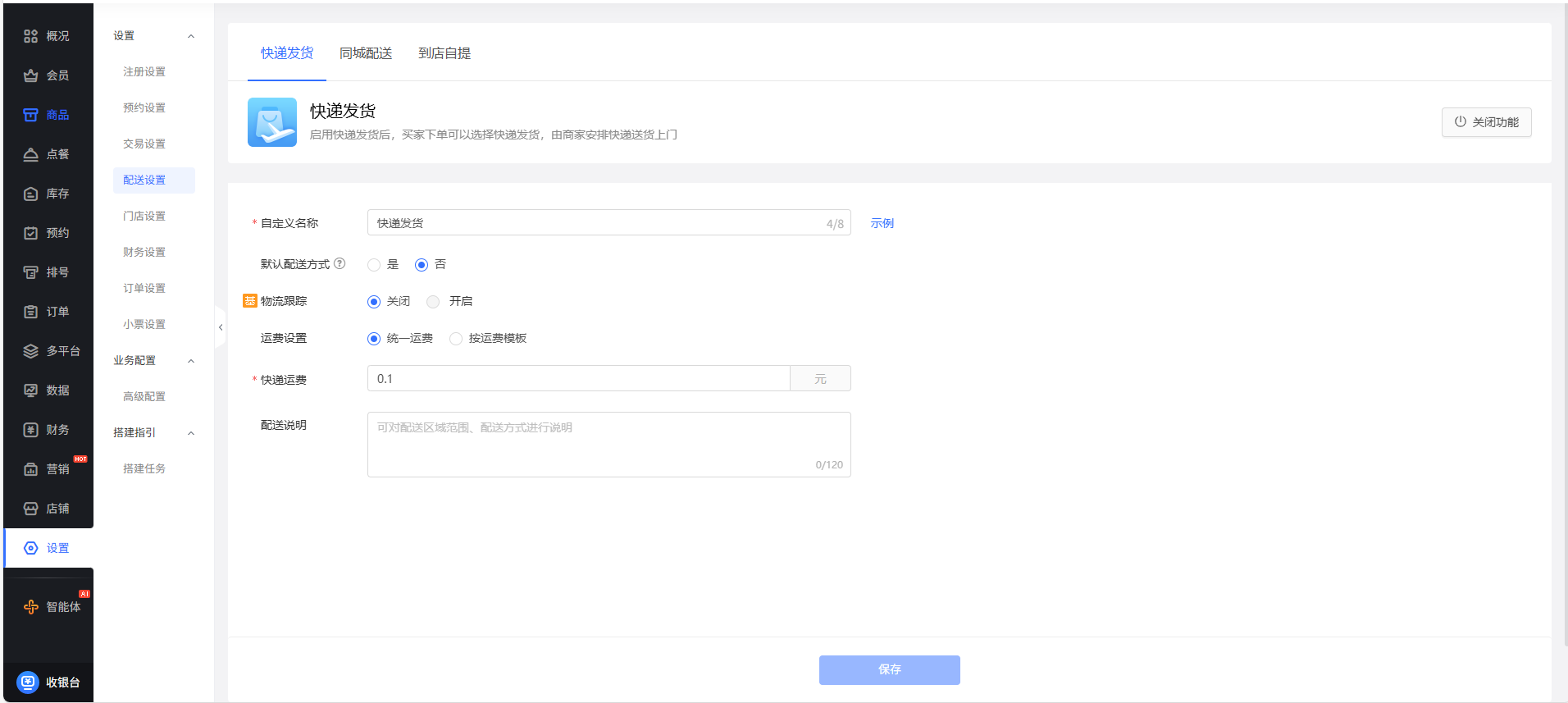Collapse the secondary sidebar with arrow handle
Screen dimensions: 1568x703
[220, 327]
